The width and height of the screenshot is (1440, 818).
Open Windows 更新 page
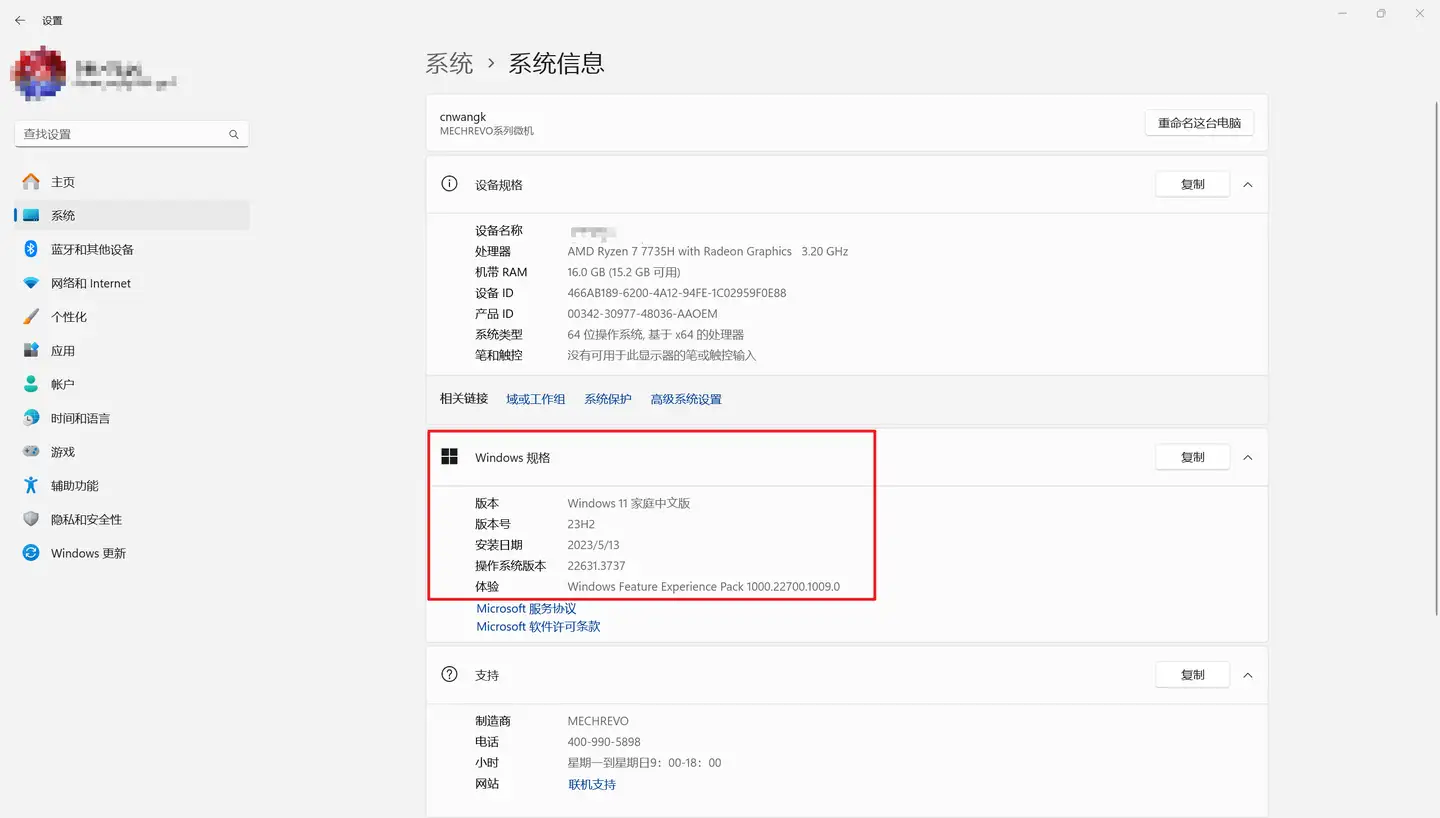pyautogui.click(x=132, y=553)
